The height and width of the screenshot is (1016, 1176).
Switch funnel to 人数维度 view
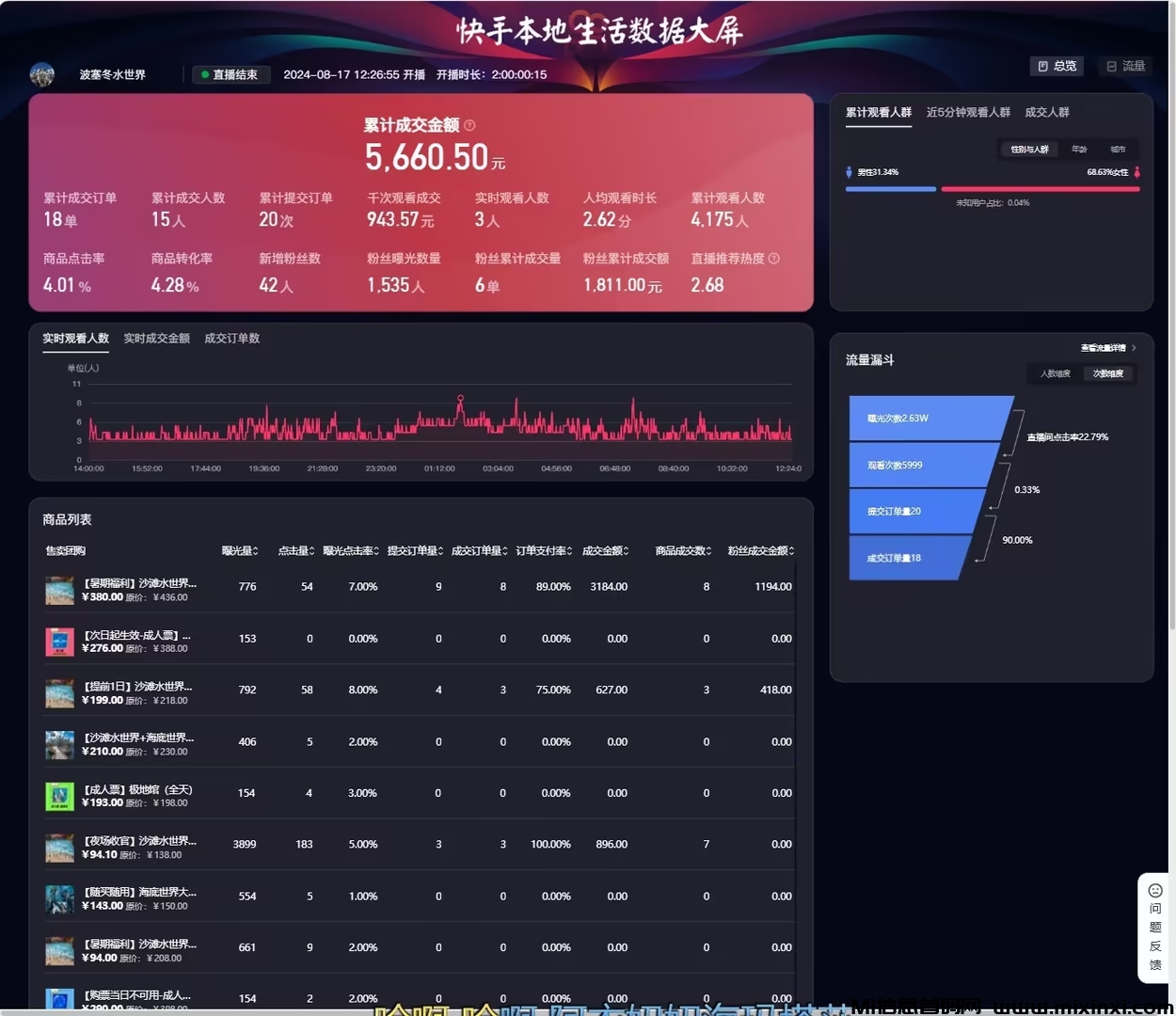point(1055,373)
